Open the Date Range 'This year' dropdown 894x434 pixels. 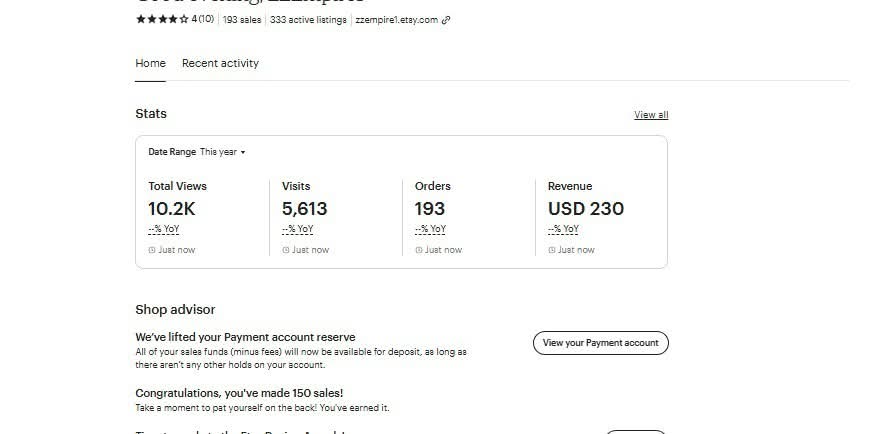[222, 152]
